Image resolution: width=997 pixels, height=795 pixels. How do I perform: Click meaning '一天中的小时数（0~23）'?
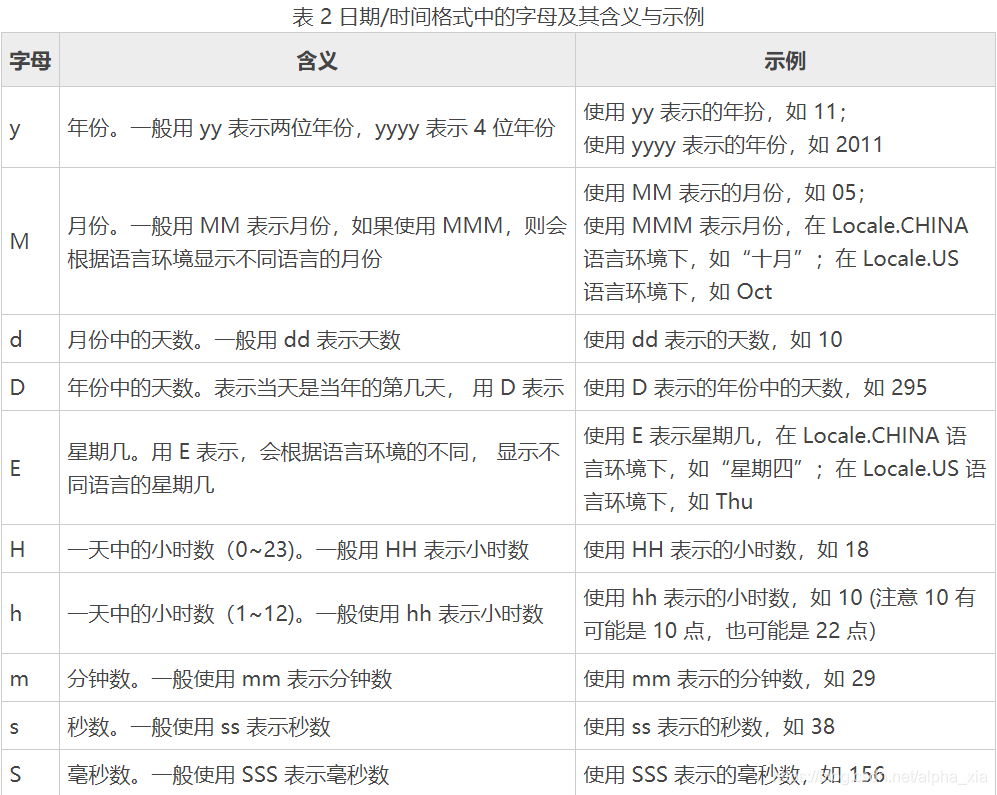(x=298, y=550)
